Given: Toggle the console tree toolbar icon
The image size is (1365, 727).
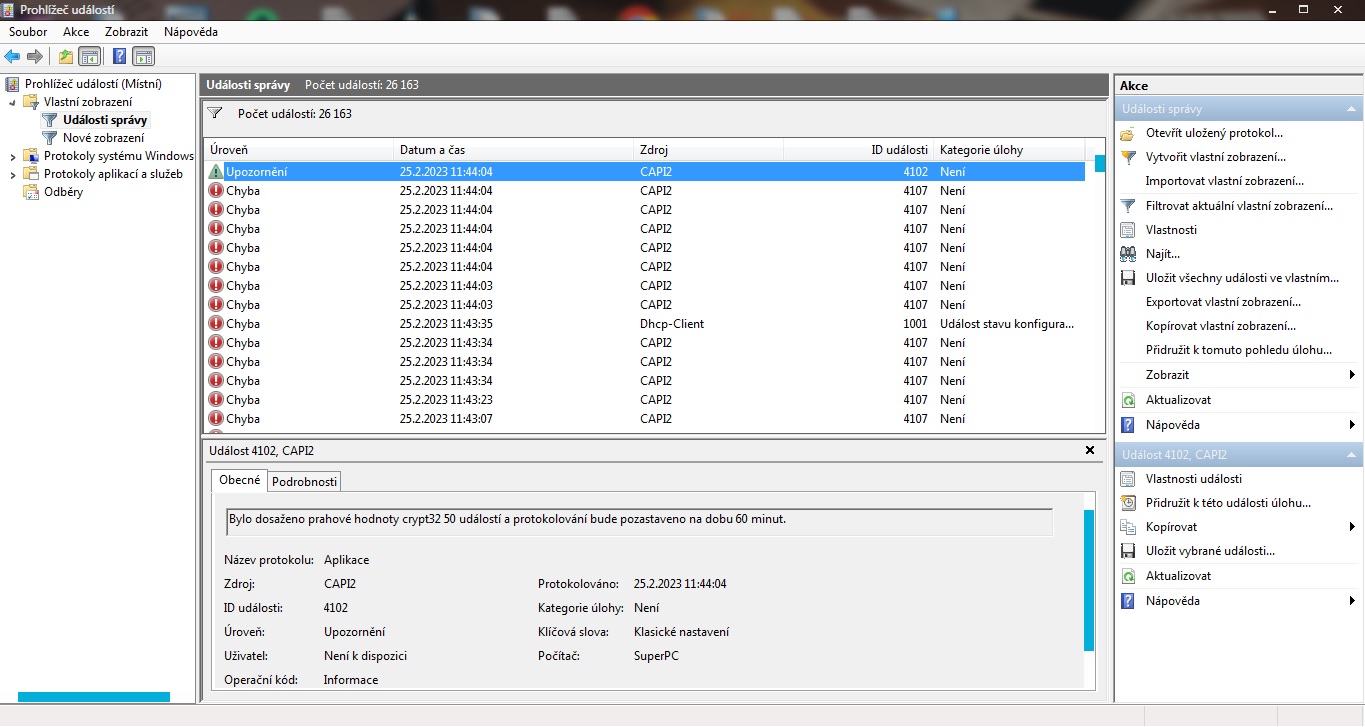Looking at the screenshot, I should tap(89, 56).
